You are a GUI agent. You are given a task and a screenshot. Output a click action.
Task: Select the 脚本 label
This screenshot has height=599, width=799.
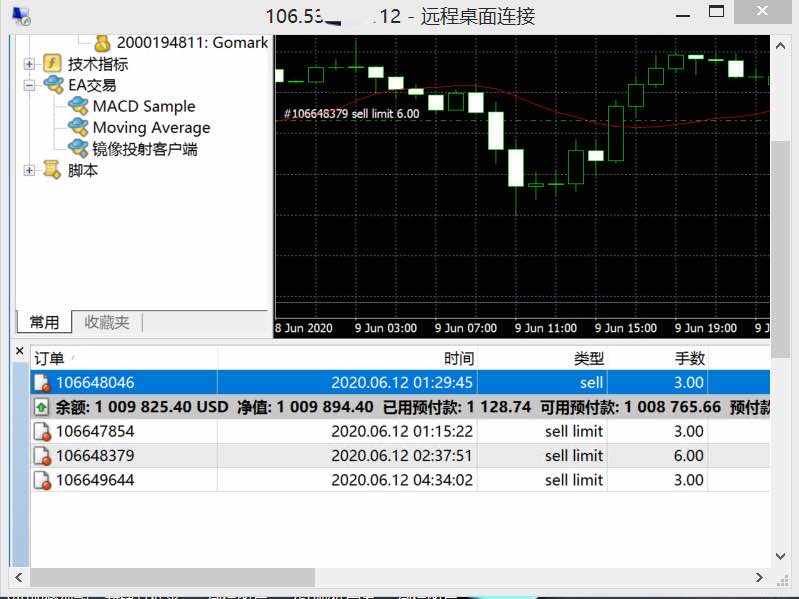point(83,170)
